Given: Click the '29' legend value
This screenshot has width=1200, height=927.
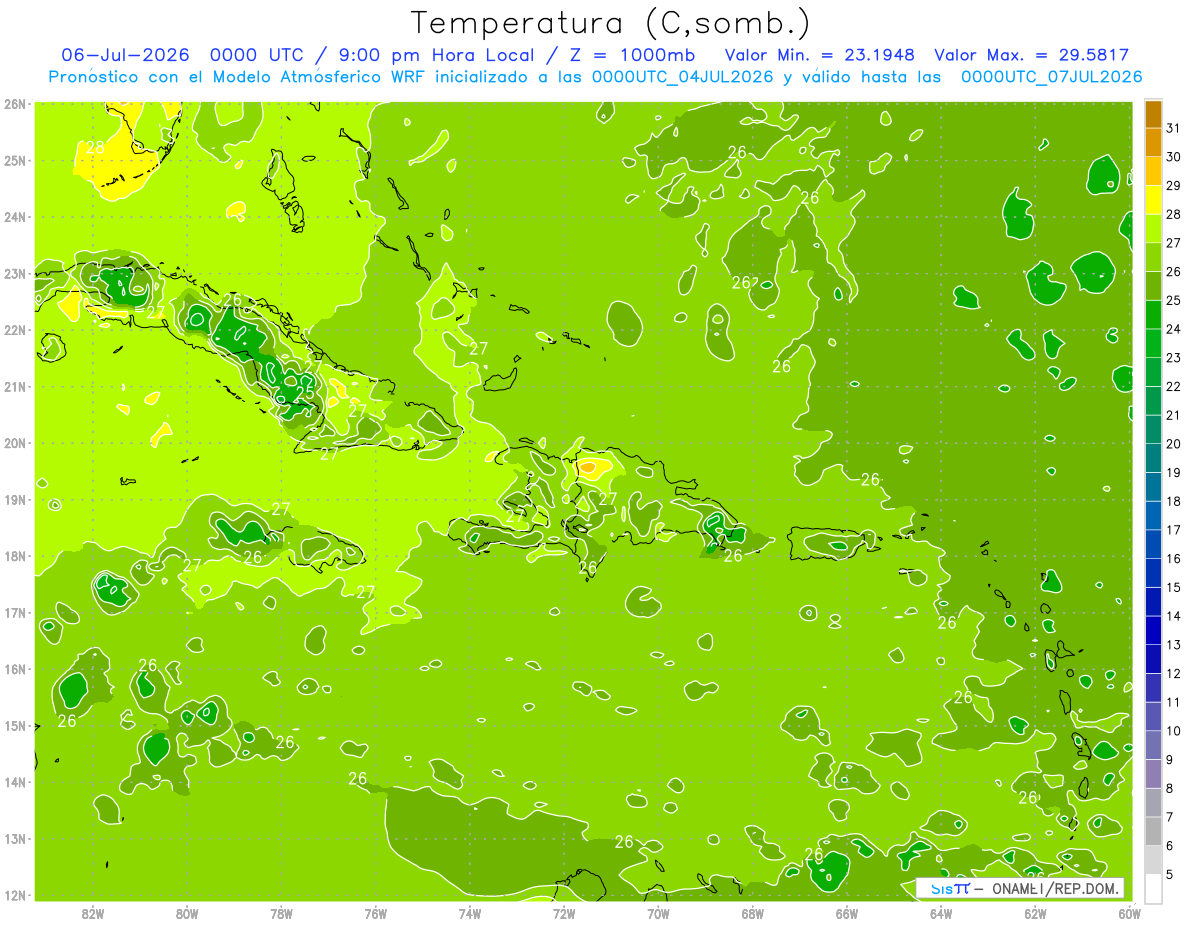Looking at the screenshot, I should coord(1174,186).
